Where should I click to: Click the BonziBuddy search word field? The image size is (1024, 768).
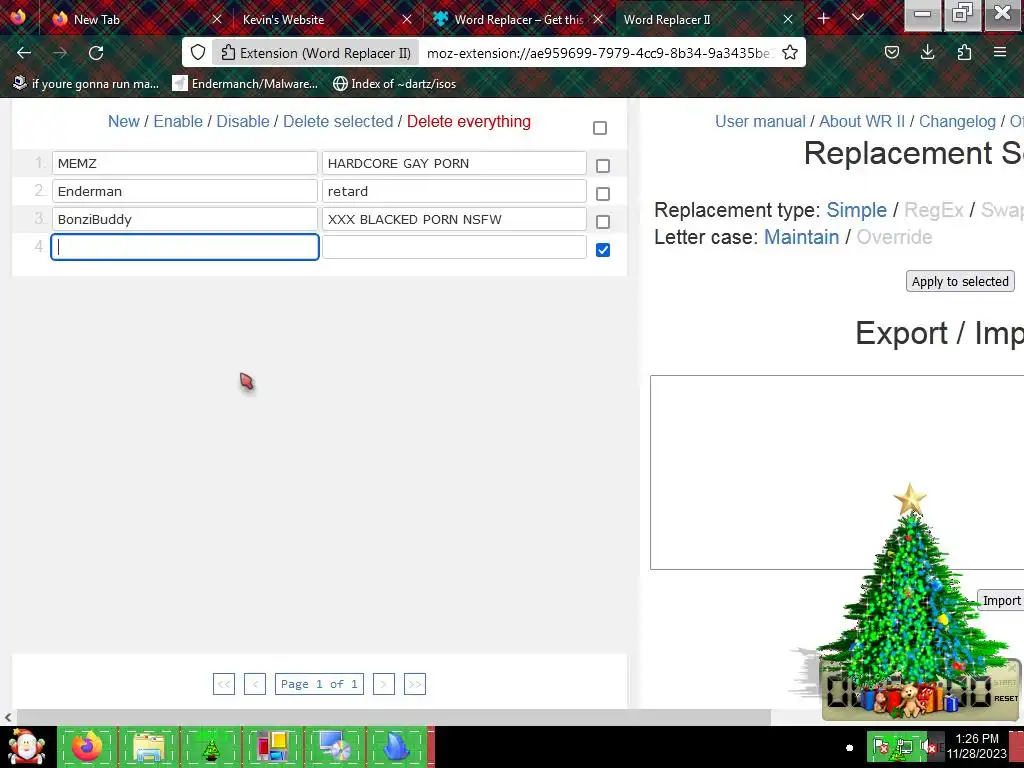(x=185, y=219)
